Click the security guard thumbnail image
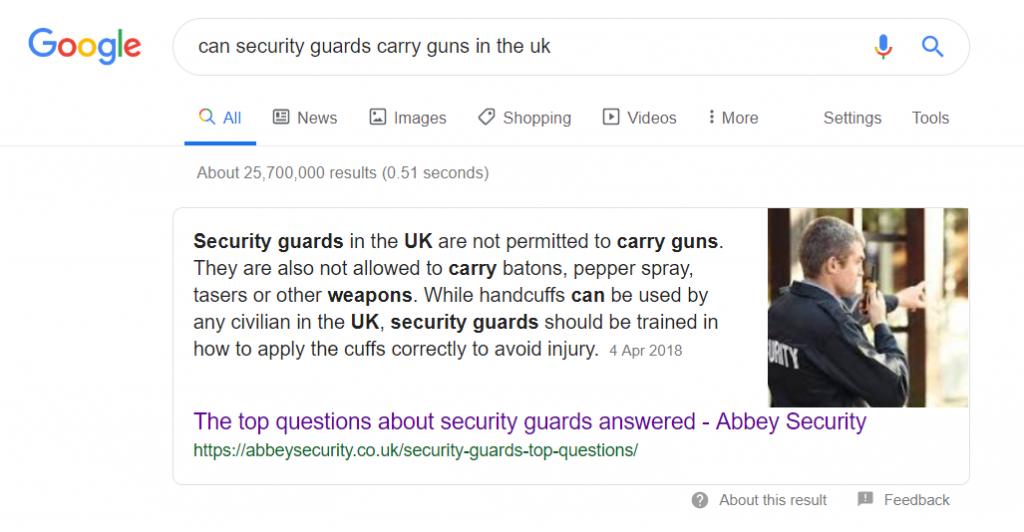The width and height of the screenshot is (1024, 532). click(867, 307)
